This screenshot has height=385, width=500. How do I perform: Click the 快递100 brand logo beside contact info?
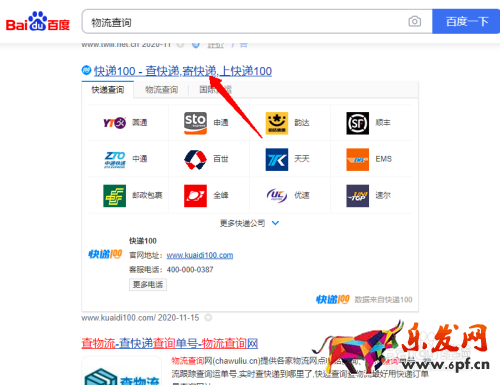click(105, 254)
